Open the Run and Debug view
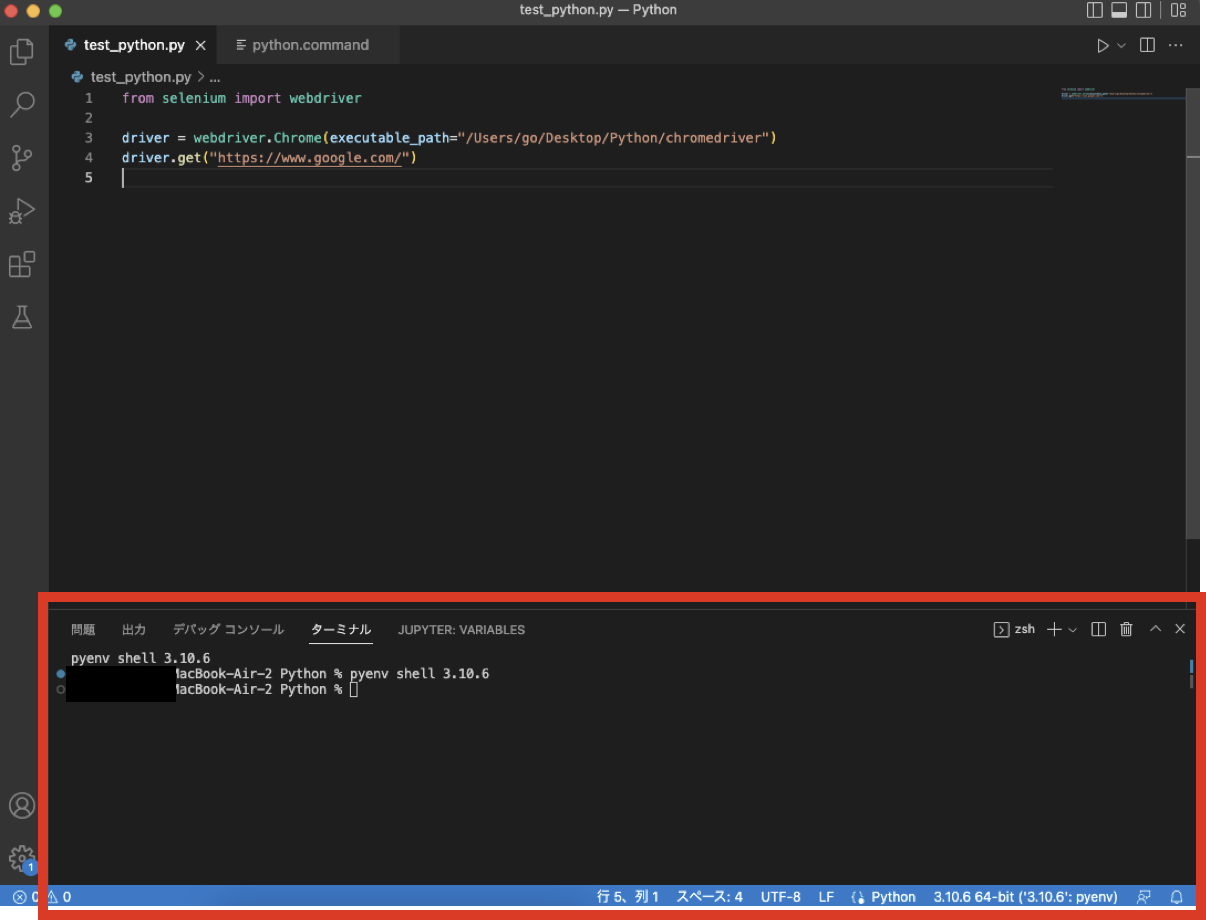 [x=22, y=211]
